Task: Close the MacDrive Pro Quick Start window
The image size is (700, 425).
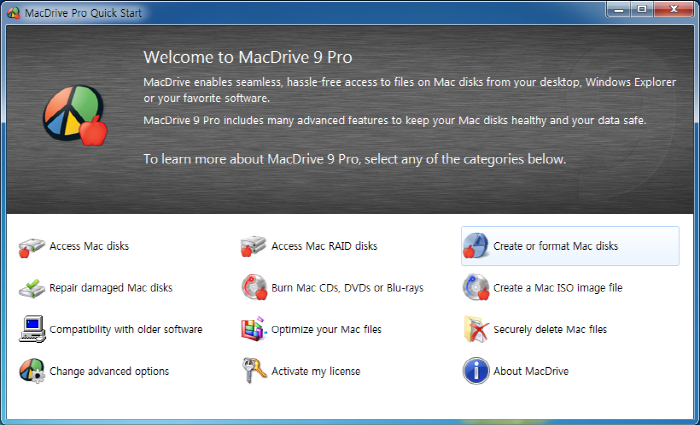Action: pos(674,9)
